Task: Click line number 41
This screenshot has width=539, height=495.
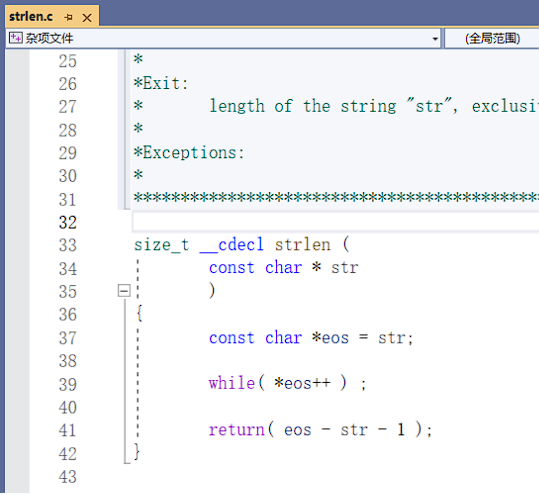Action: (67, 430)
